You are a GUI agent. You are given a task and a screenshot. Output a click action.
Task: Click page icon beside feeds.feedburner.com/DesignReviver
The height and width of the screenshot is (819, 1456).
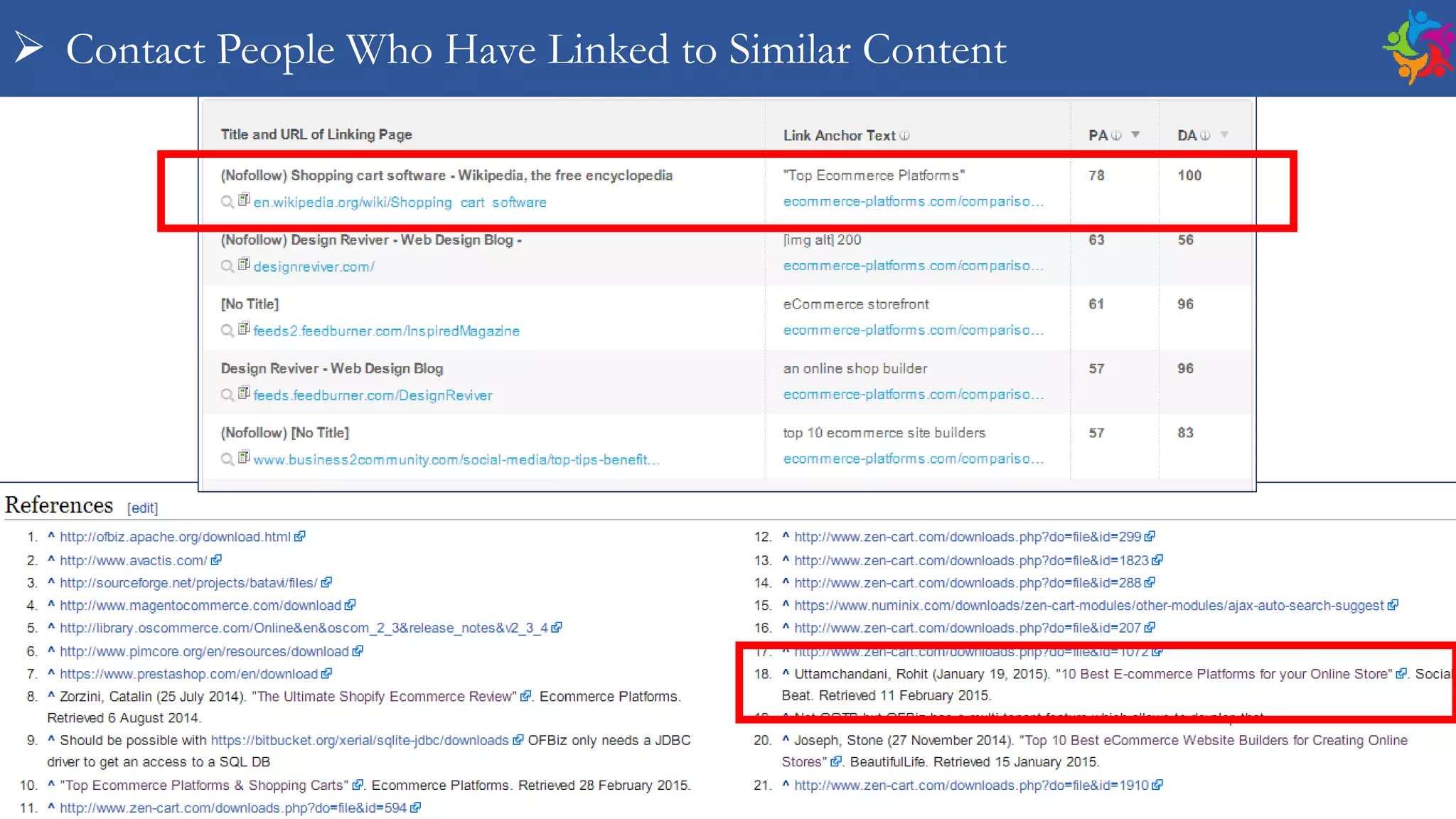pyautogui.click(x=244, y=393)
